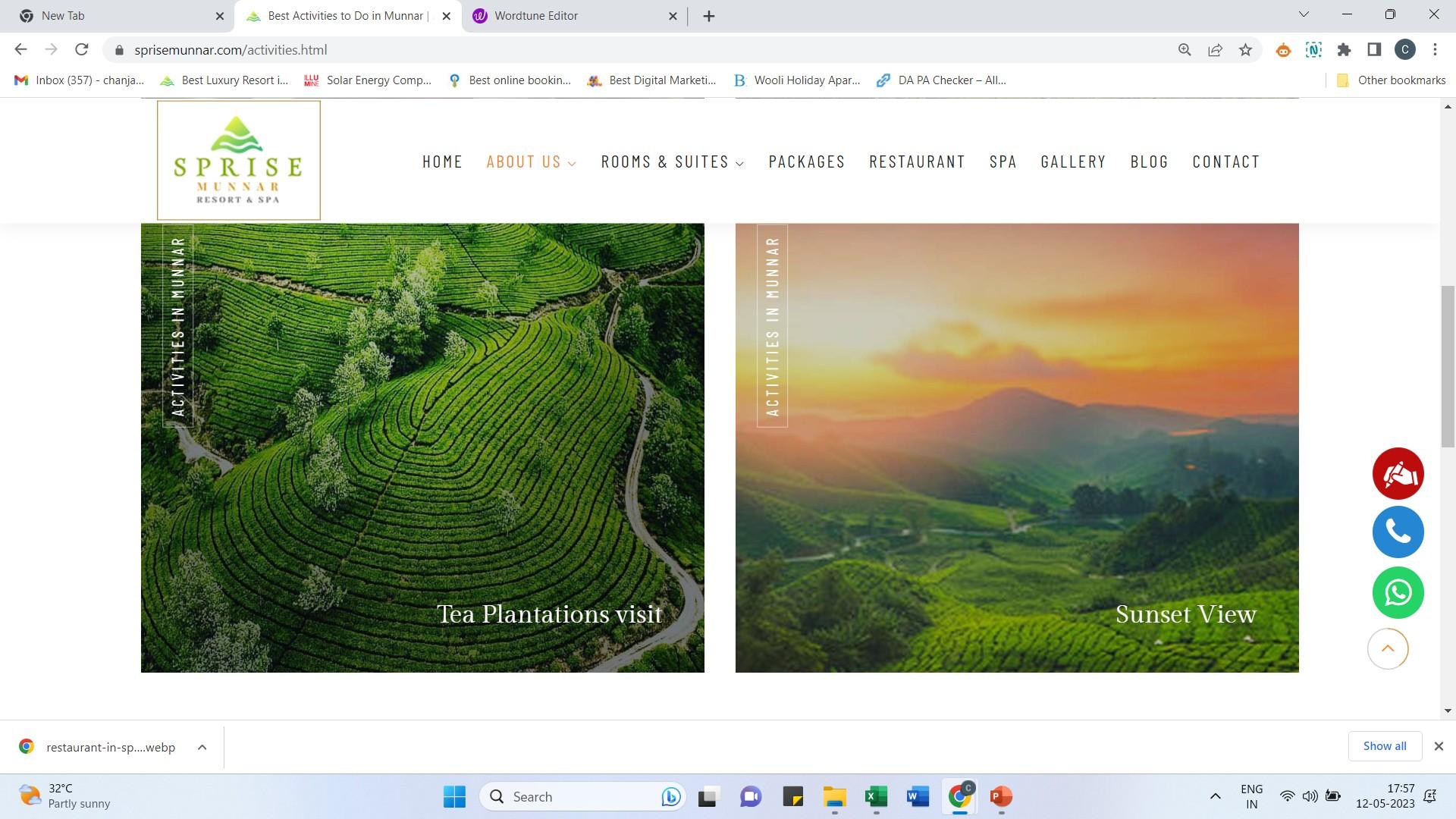1456x819 pixels.
Task: Open Excel from the Windows taskbar
Action: point(876,797)
